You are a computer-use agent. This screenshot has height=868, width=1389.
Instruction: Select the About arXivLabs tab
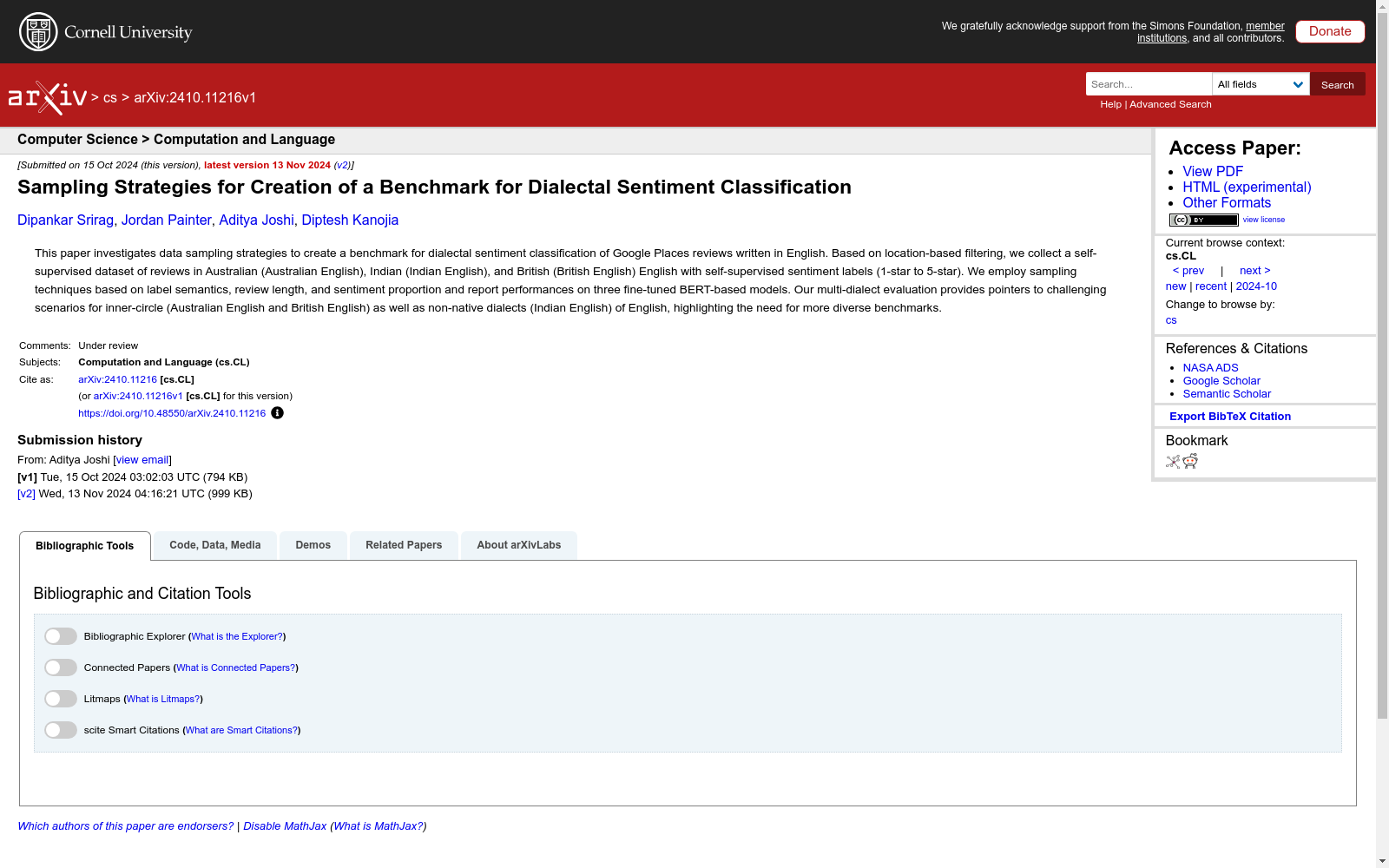519,545
